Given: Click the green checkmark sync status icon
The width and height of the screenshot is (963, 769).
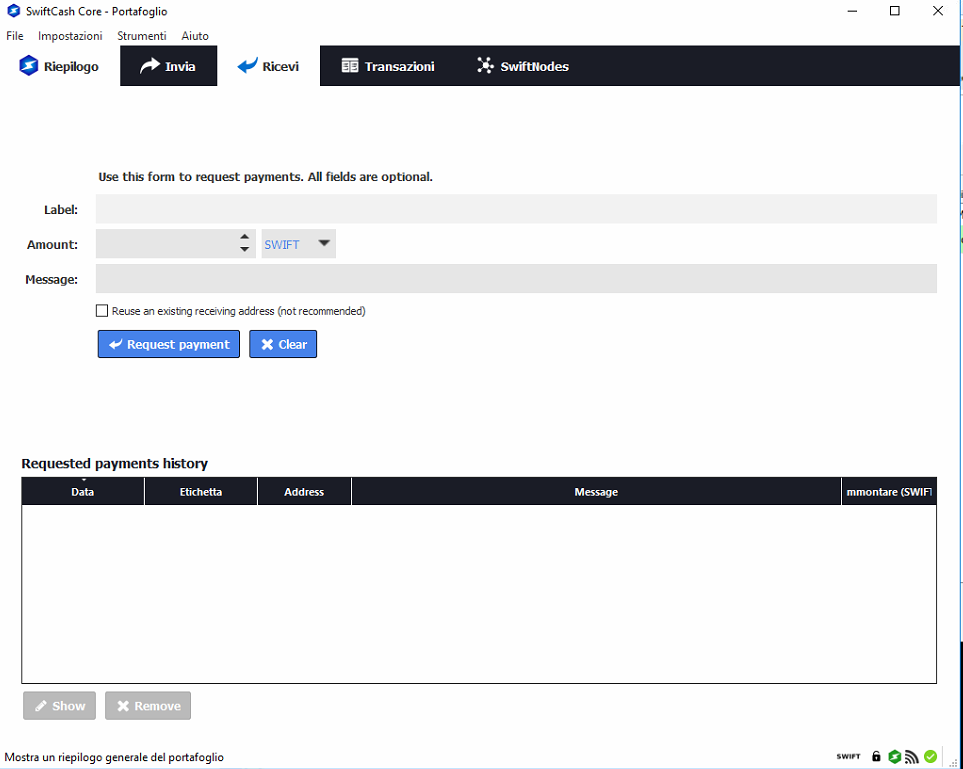Looking at the screenshot, I should (x=930, y=756).
